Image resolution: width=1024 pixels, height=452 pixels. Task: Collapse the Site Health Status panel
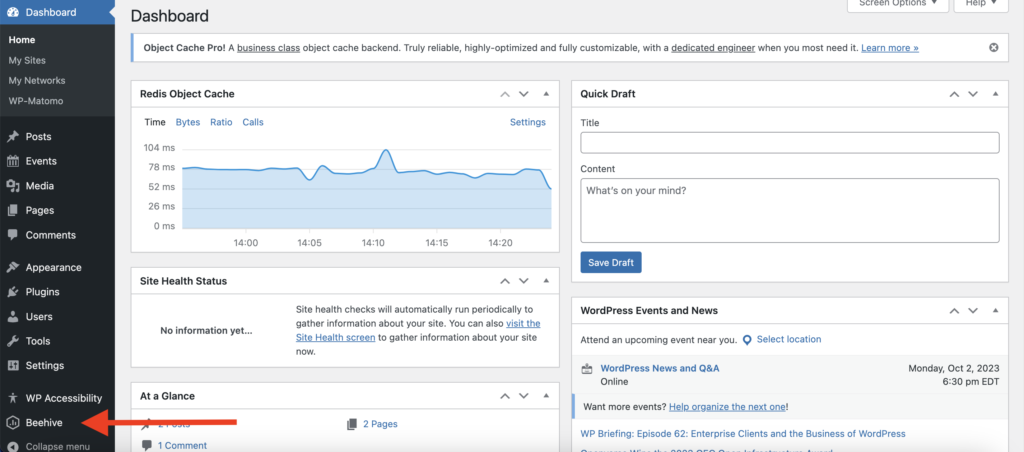click(546, 281)
